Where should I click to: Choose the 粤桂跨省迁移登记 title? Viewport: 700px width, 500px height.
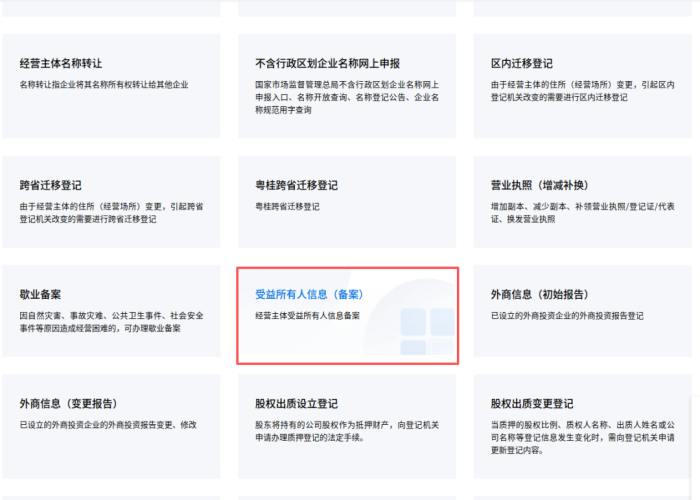[296, 185]
